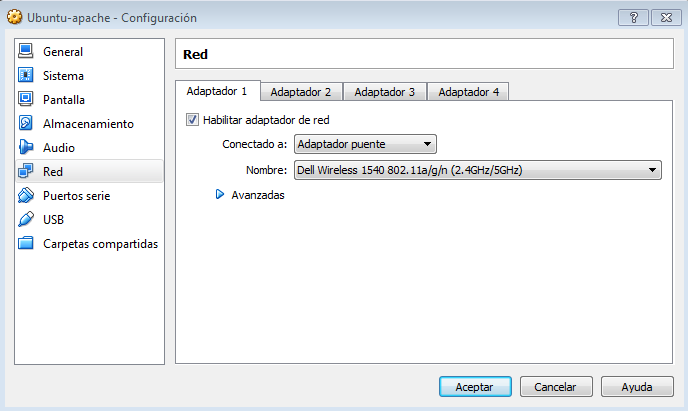Open the Conectado a dropdown

point(365,145)
